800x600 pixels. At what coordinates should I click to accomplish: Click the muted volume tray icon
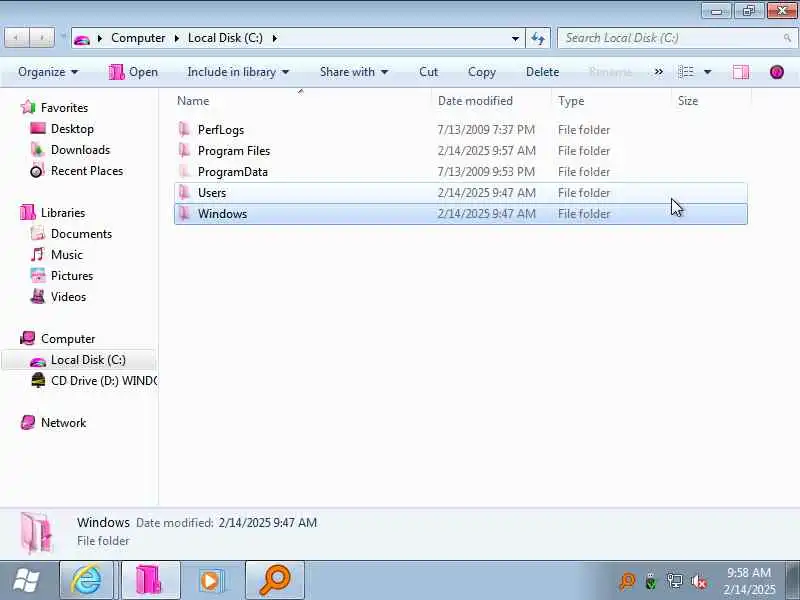(698, 581)
